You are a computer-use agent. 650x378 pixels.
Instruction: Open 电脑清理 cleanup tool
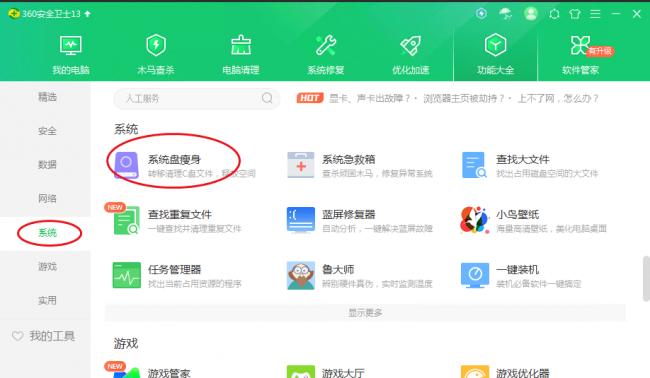(x=241, y=55)
